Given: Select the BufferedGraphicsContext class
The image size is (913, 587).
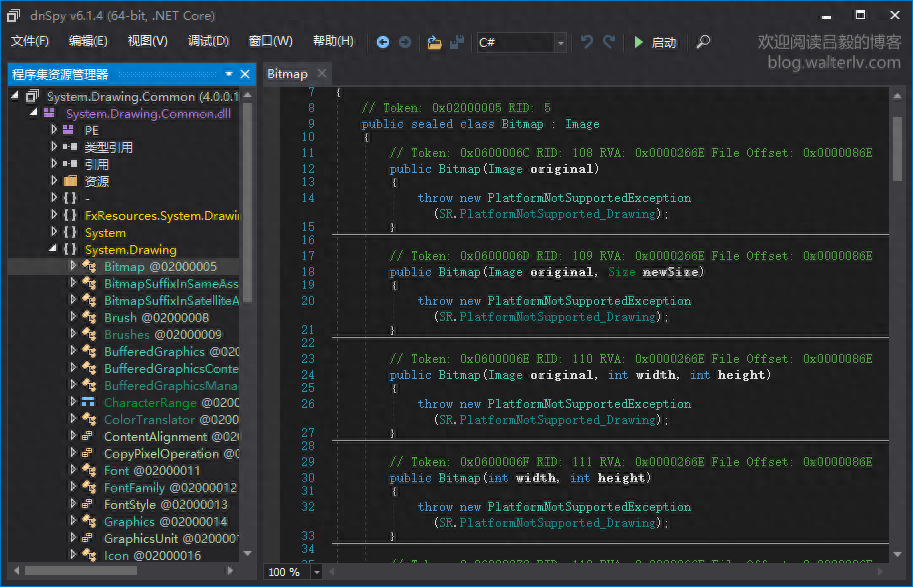Looking at the screenshot, I should tap(171, 369).
